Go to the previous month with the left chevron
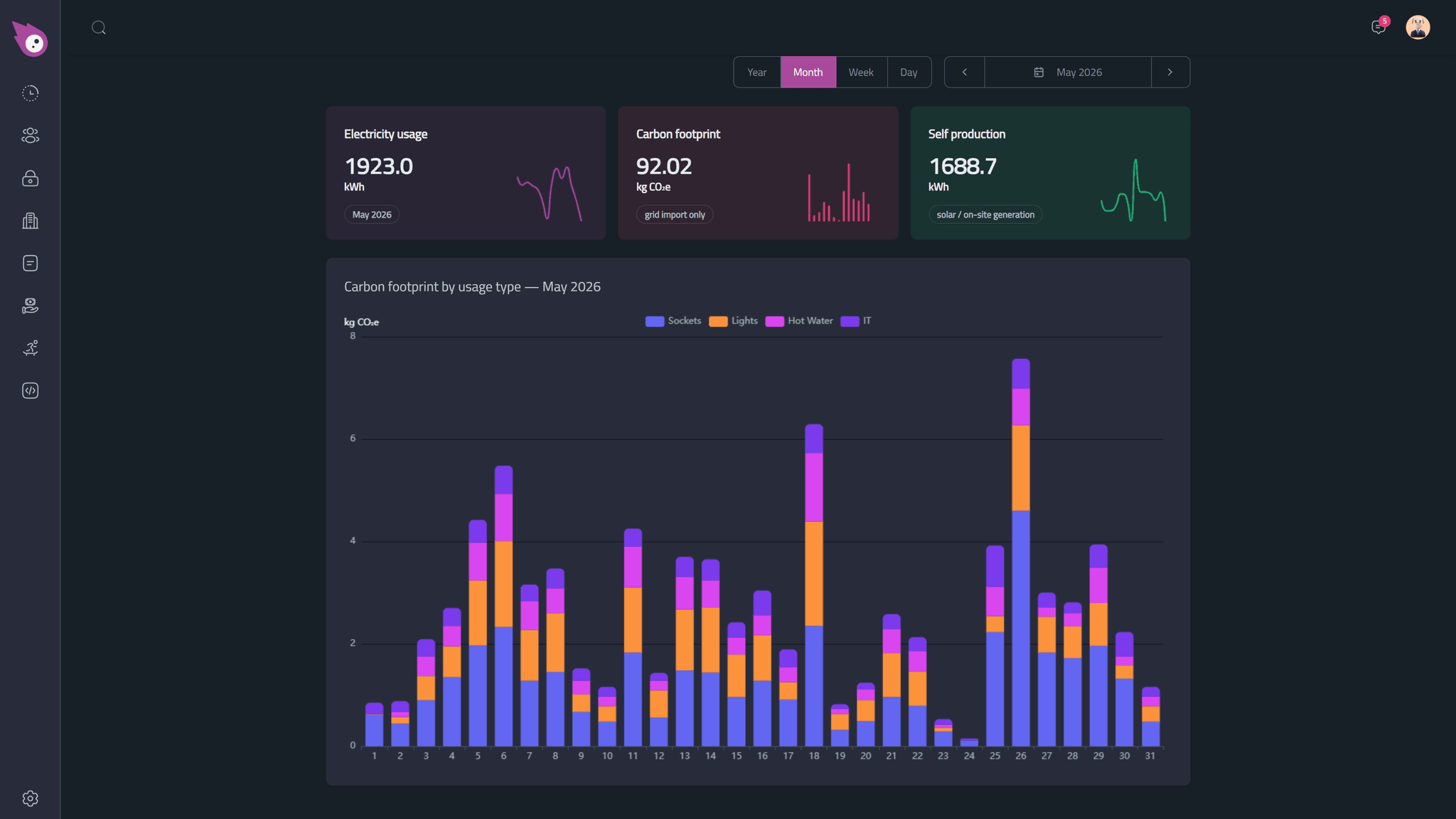 pos(965,73)
